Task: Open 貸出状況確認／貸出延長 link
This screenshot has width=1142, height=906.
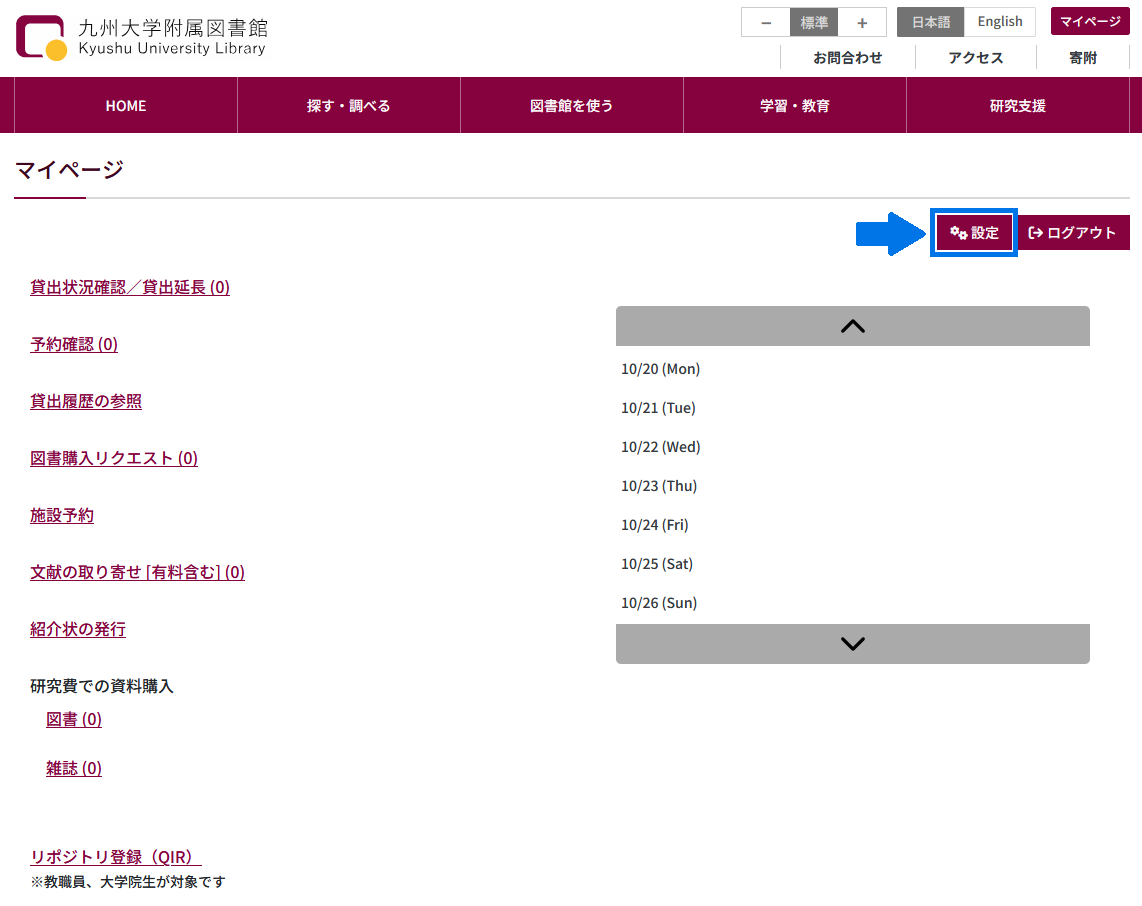Action: [130, 288]
